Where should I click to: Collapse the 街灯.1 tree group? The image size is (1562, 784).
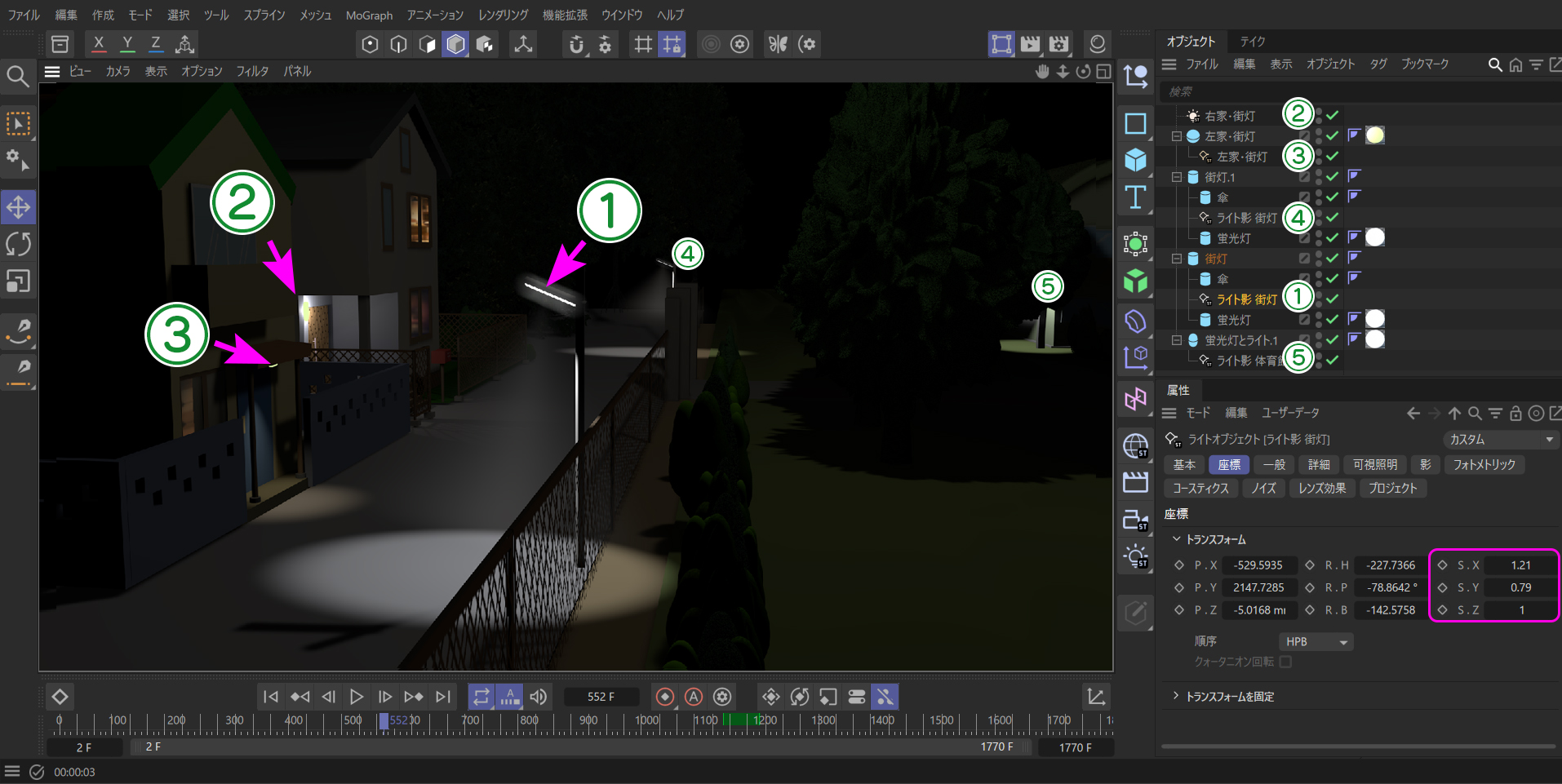tap(1177, 177)
